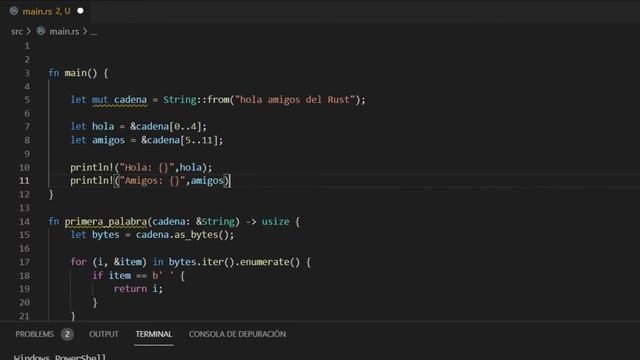Click 'String::from' on line 5
640x360 pixels.
(x=196, y=100)
